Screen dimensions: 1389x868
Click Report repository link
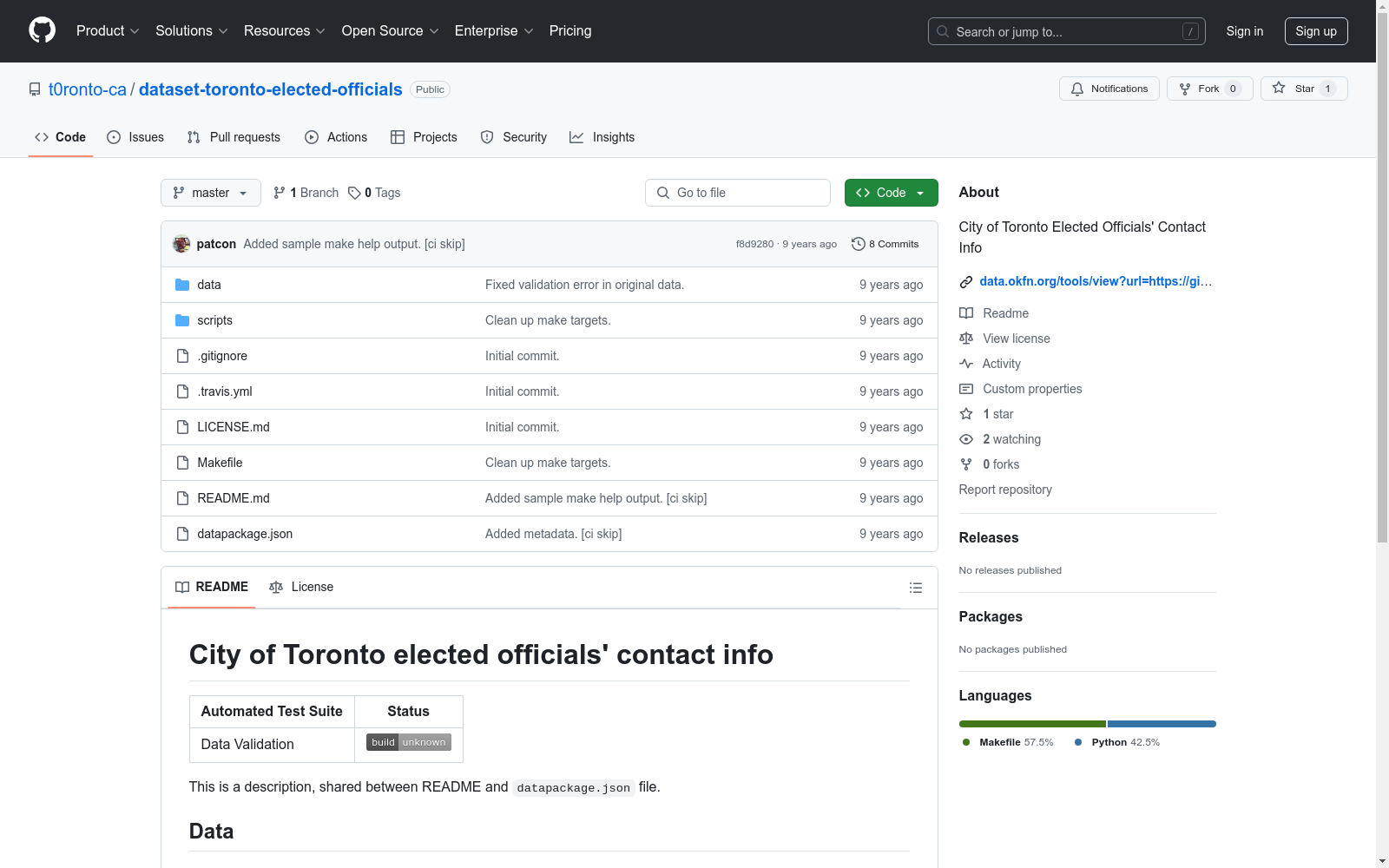click(x=1005, y=490)
